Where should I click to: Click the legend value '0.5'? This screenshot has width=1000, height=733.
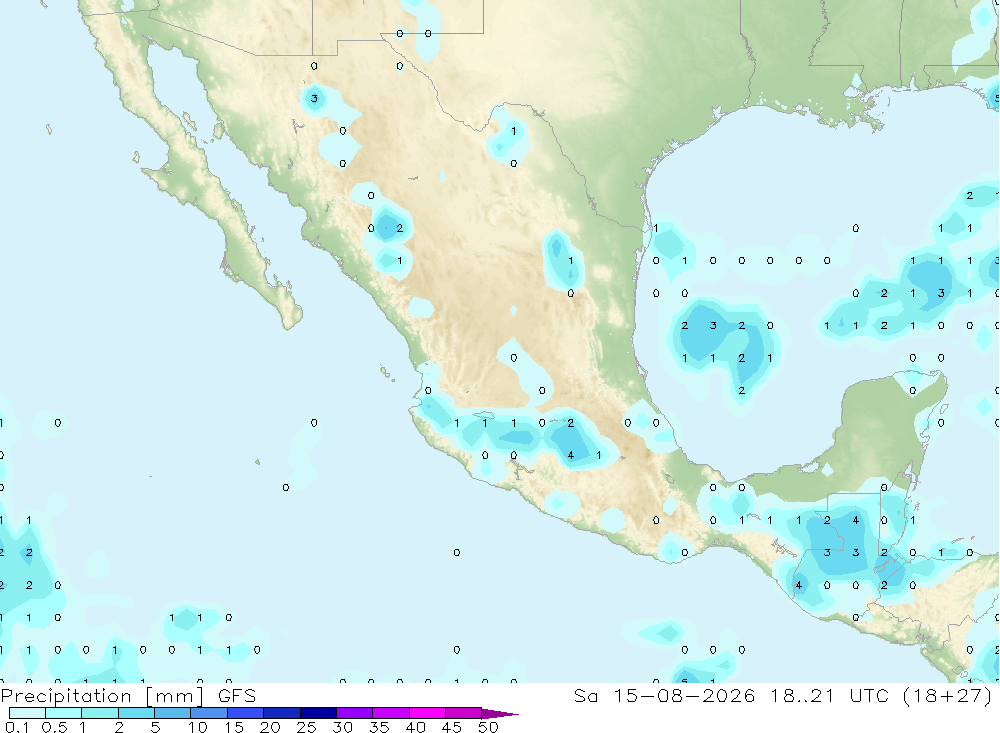coord(54,727)
